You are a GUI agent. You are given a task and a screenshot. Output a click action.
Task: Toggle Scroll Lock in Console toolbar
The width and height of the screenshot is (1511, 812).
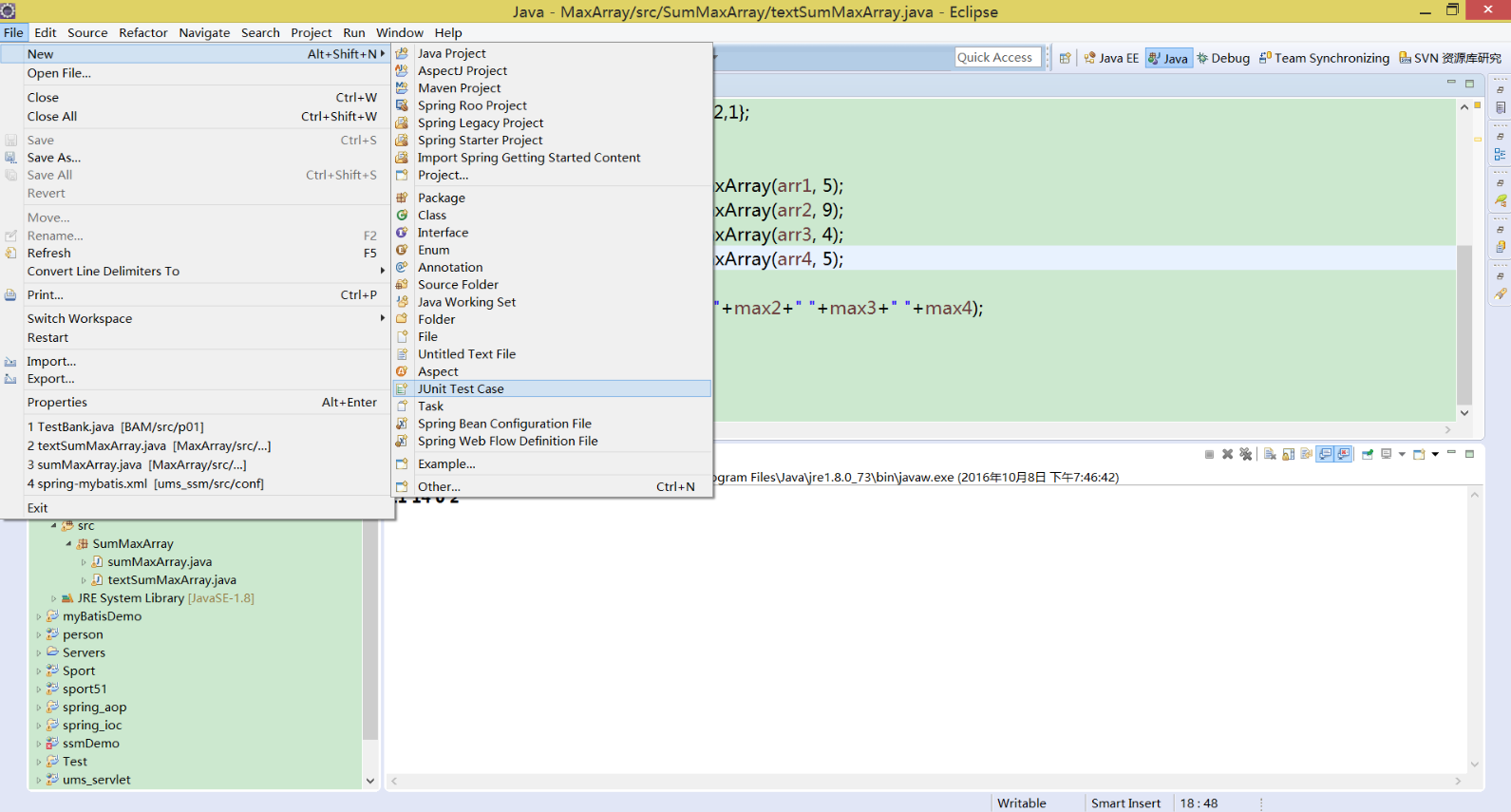(x=1288, y=454)
